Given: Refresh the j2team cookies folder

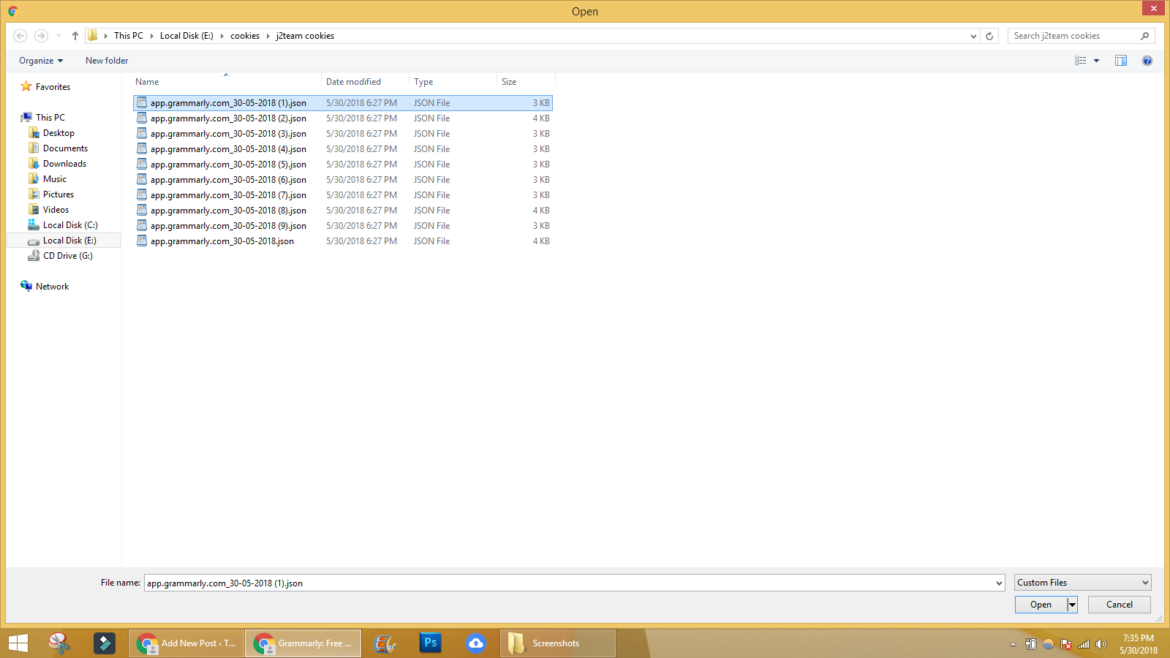Looking at the screenshot, I should (x=989, y=36).
